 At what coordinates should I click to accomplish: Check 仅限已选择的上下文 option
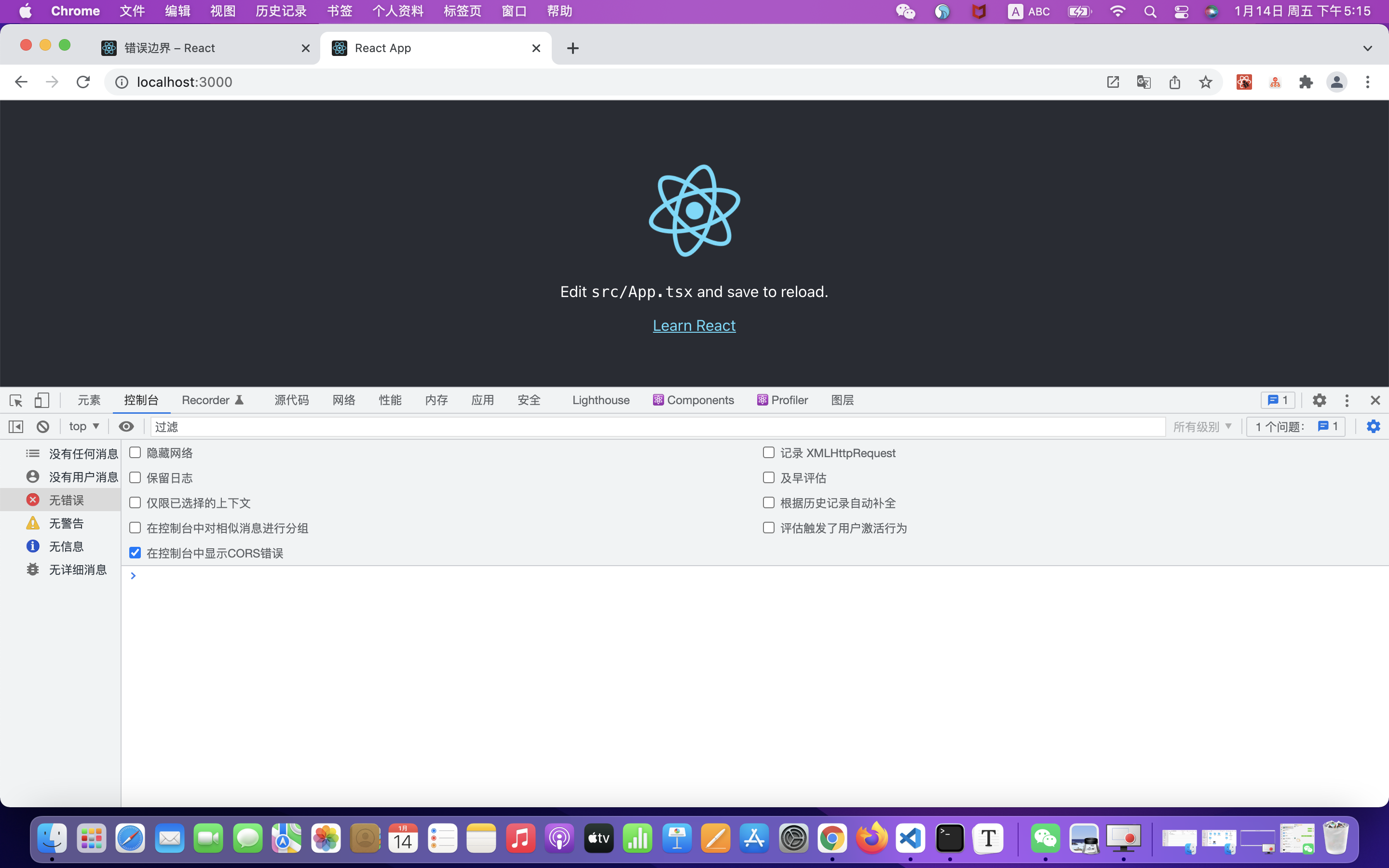pyautogui.click(x=135, y=503)
